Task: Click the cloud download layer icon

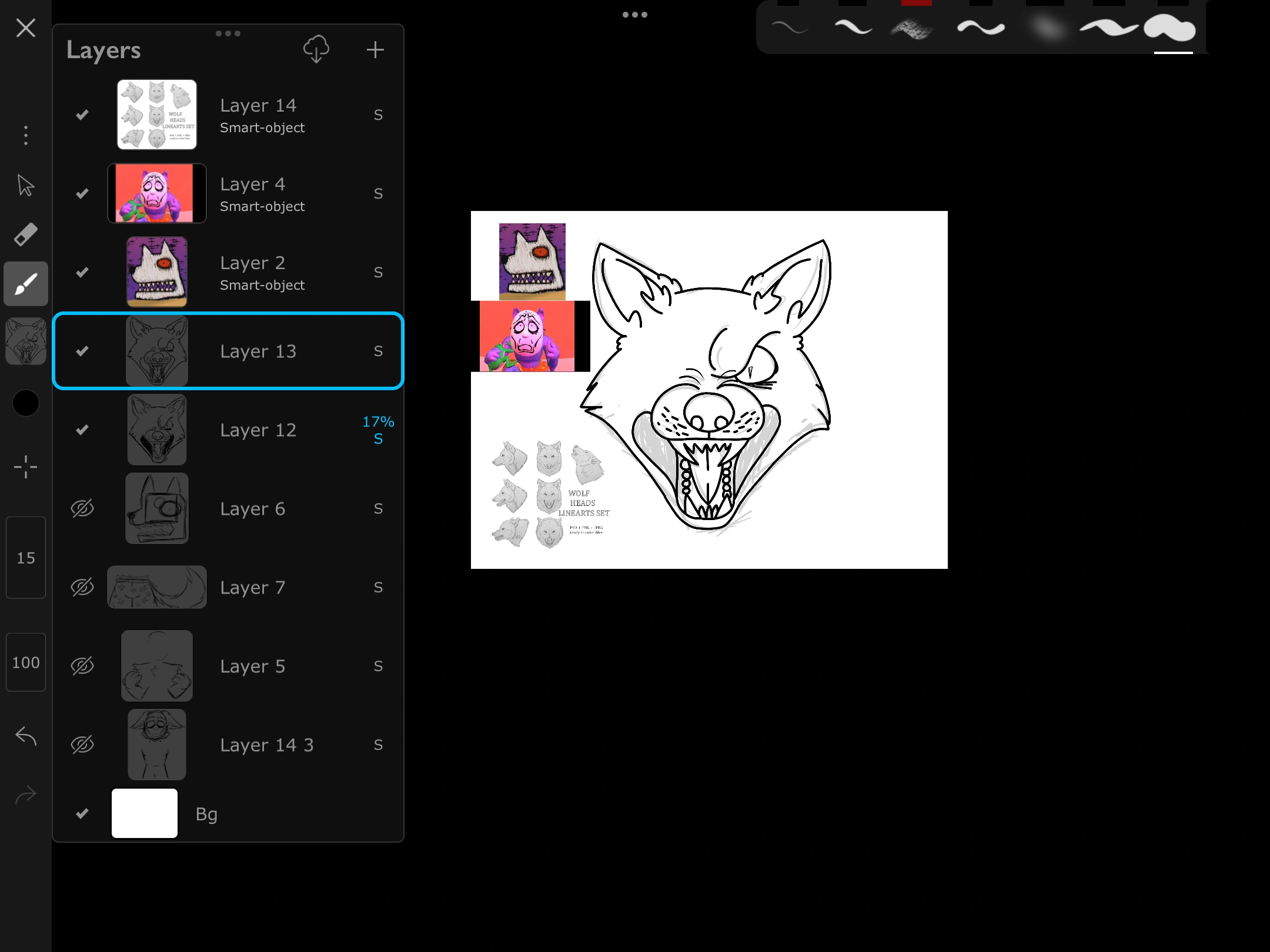Action: 316,49
